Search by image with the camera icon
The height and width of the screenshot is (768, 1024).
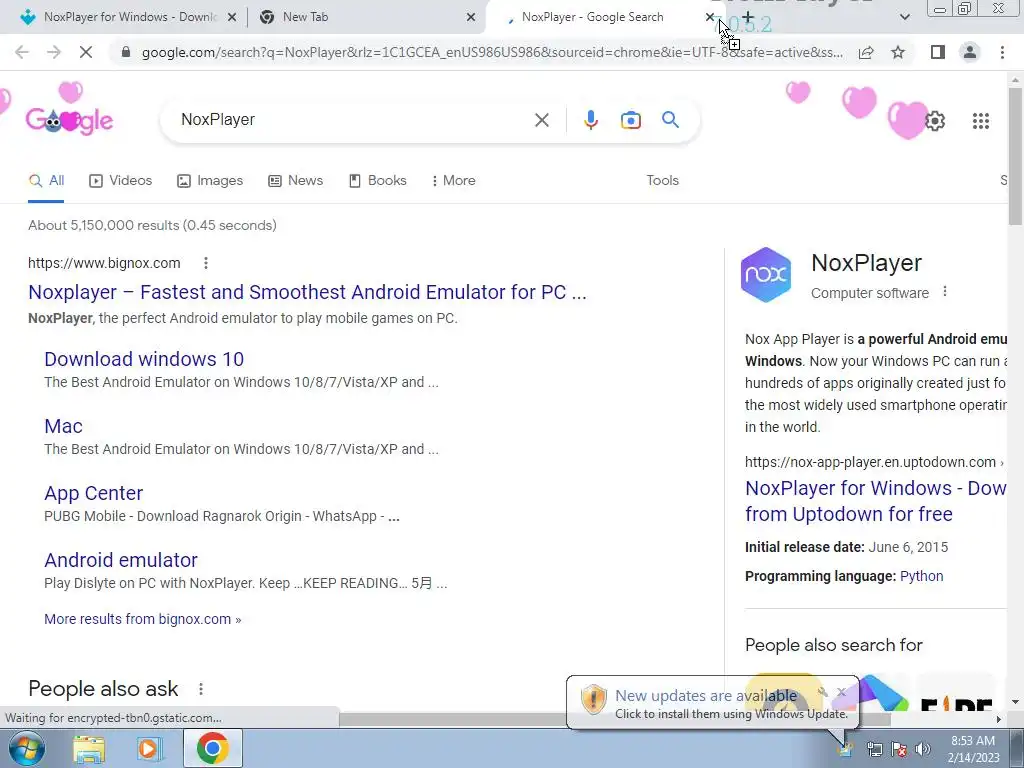tap(630, 120)
